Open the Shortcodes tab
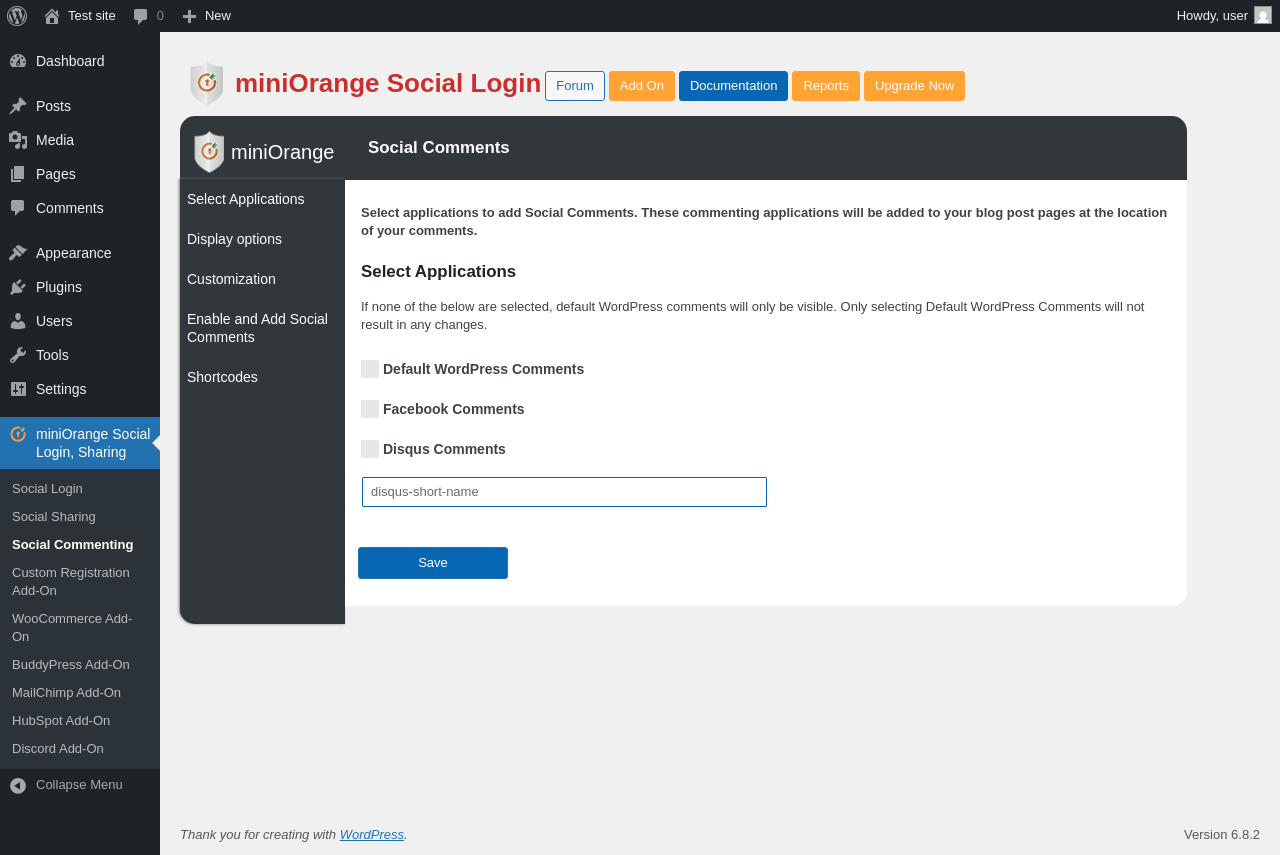 point(262,377)
